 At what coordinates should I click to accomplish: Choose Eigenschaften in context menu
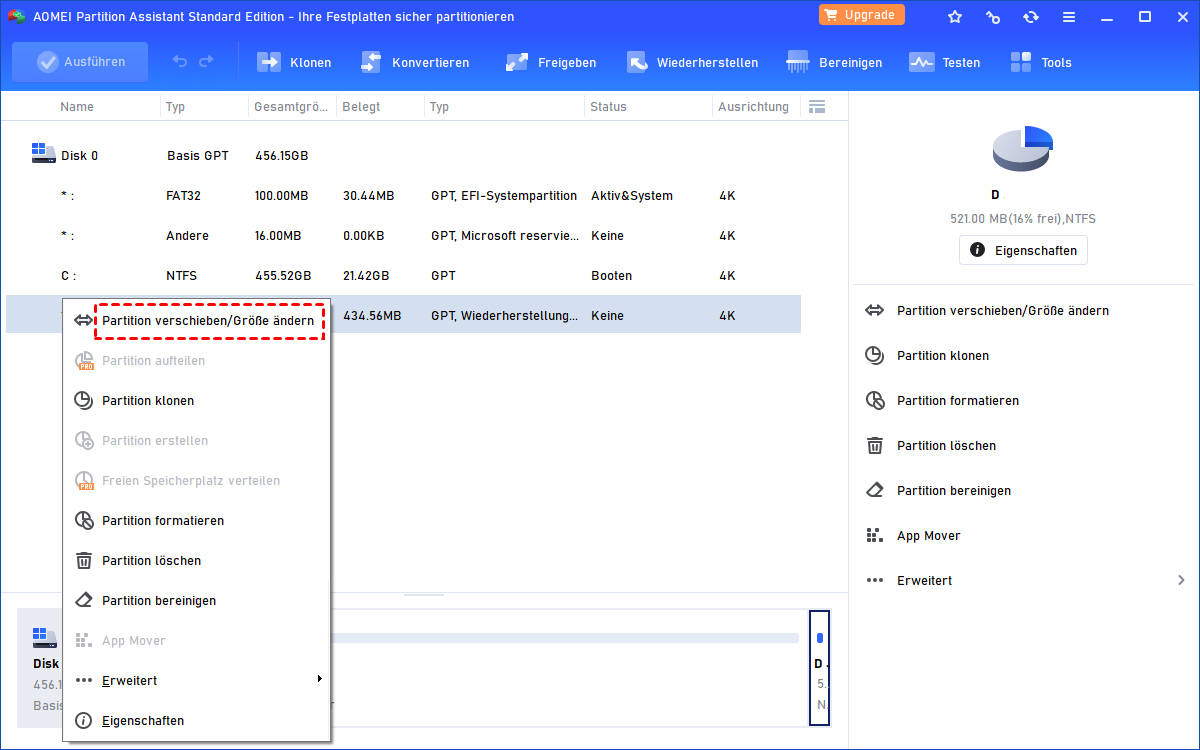[197, 721]
